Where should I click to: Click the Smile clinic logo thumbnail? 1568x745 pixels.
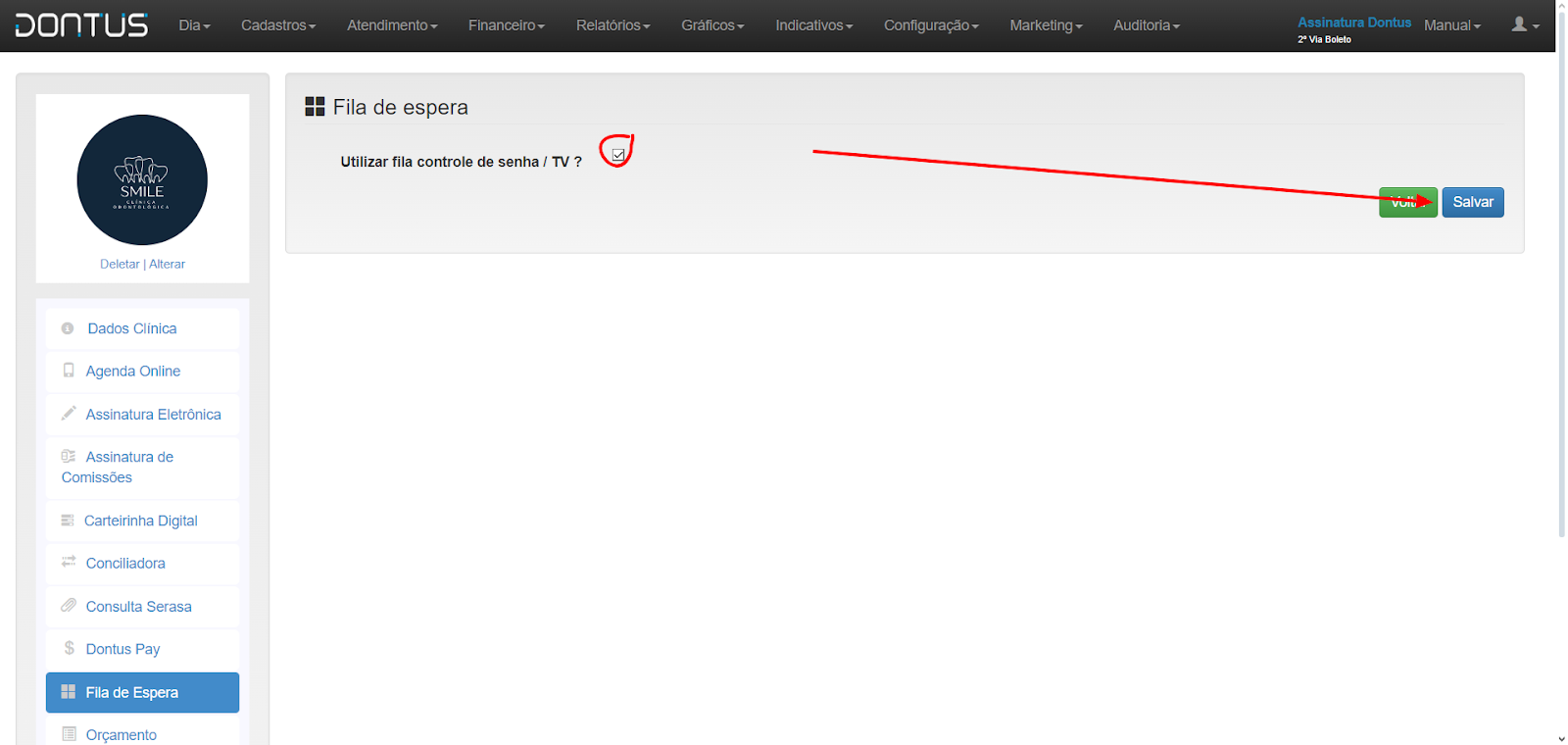tap(142, 179)
